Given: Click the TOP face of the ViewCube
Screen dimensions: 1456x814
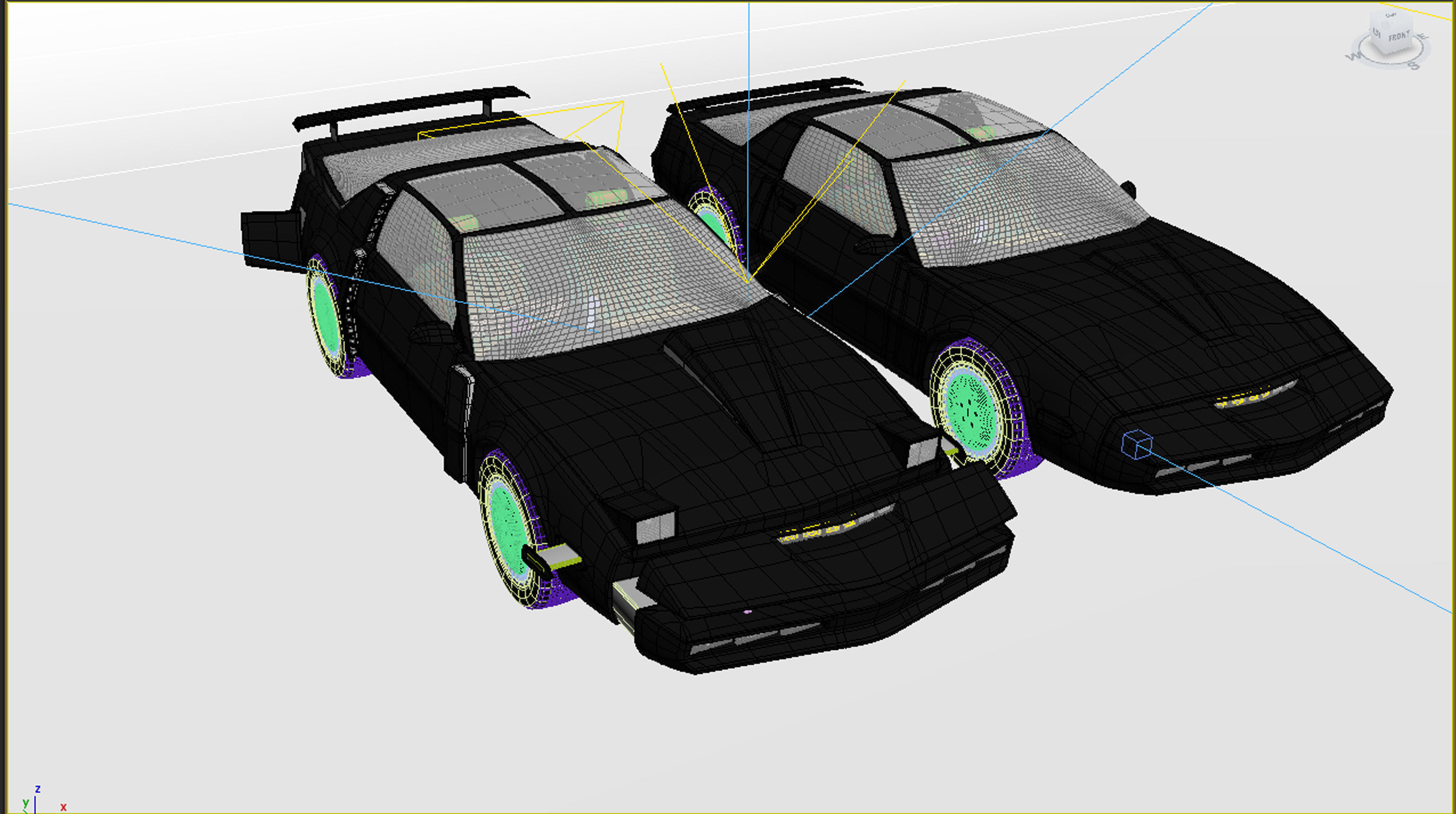Looking at the screenshot, I should pos(1391,17).
